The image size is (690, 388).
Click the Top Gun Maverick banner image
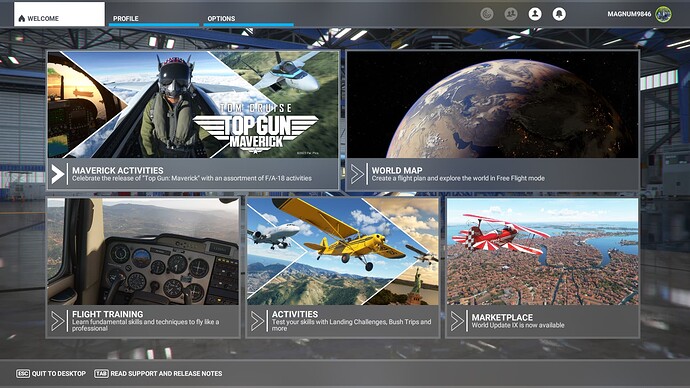(193, 105)
